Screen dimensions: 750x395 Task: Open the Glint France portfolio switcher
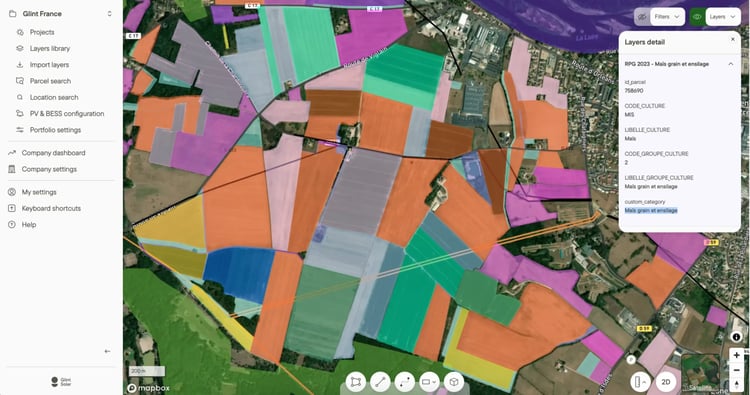point(61,14)
